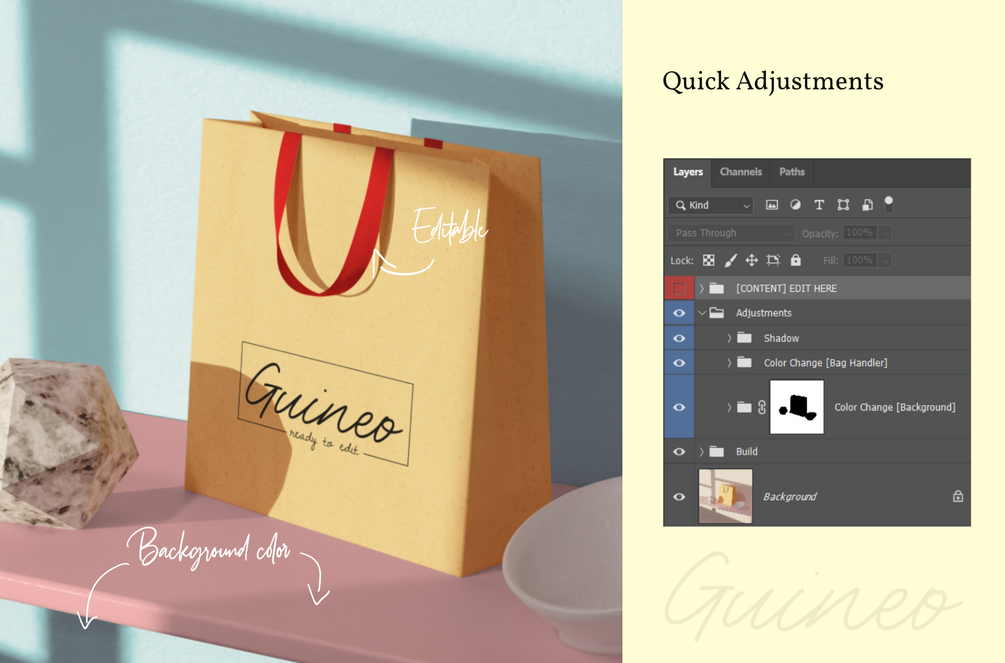Filter for type layers icon
1005x663 pixels.
click(x=819, y=205)
